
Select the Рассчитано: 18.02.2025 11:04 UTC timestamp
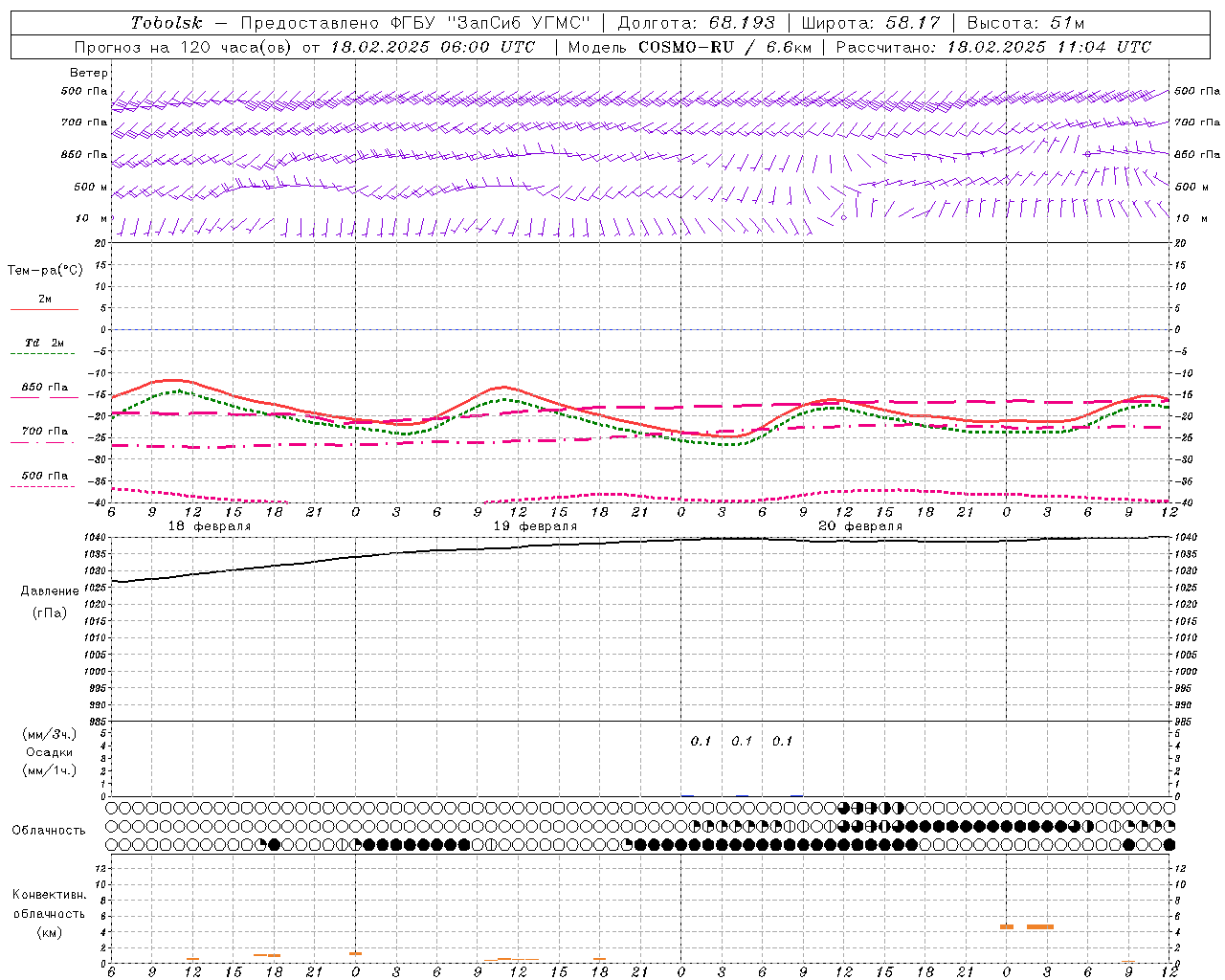point(993,47)
